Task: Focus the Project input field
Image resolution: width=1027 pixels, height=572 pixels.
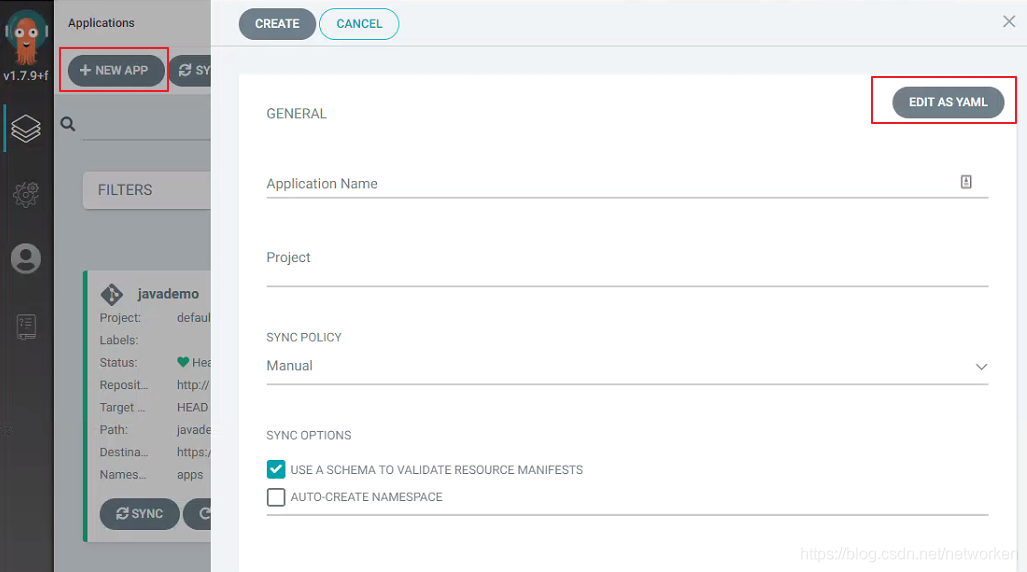Action: pos(627,264)
